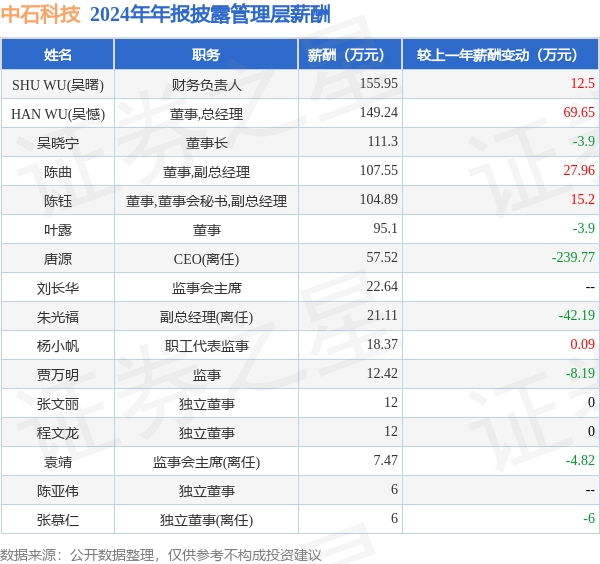The height and width of the screenshot is (564, 600).
Task: Click the salary value 111.3
Action: coord(383,142)
